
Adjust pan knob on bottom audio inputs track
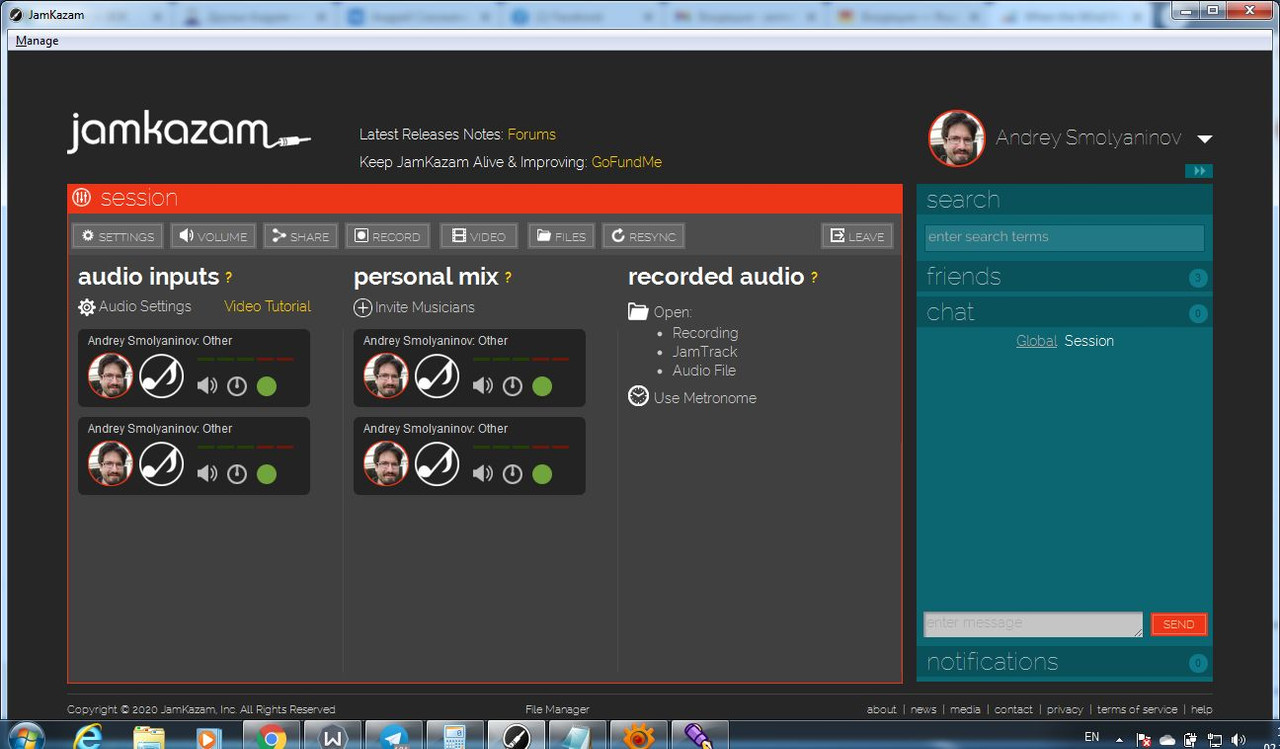[237, 474]
